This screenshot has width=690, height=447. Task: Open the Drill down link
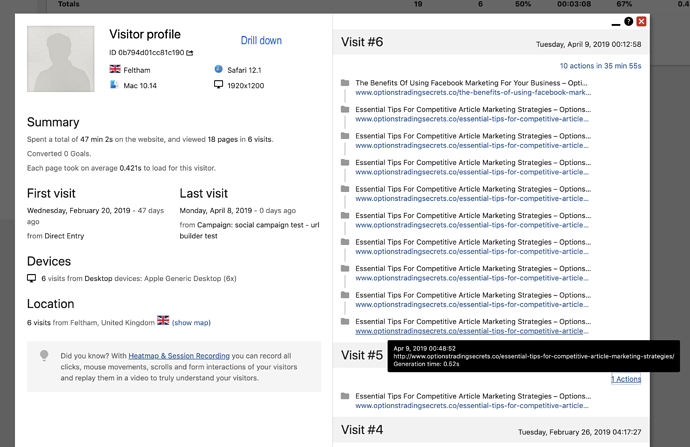pos(261,40)
